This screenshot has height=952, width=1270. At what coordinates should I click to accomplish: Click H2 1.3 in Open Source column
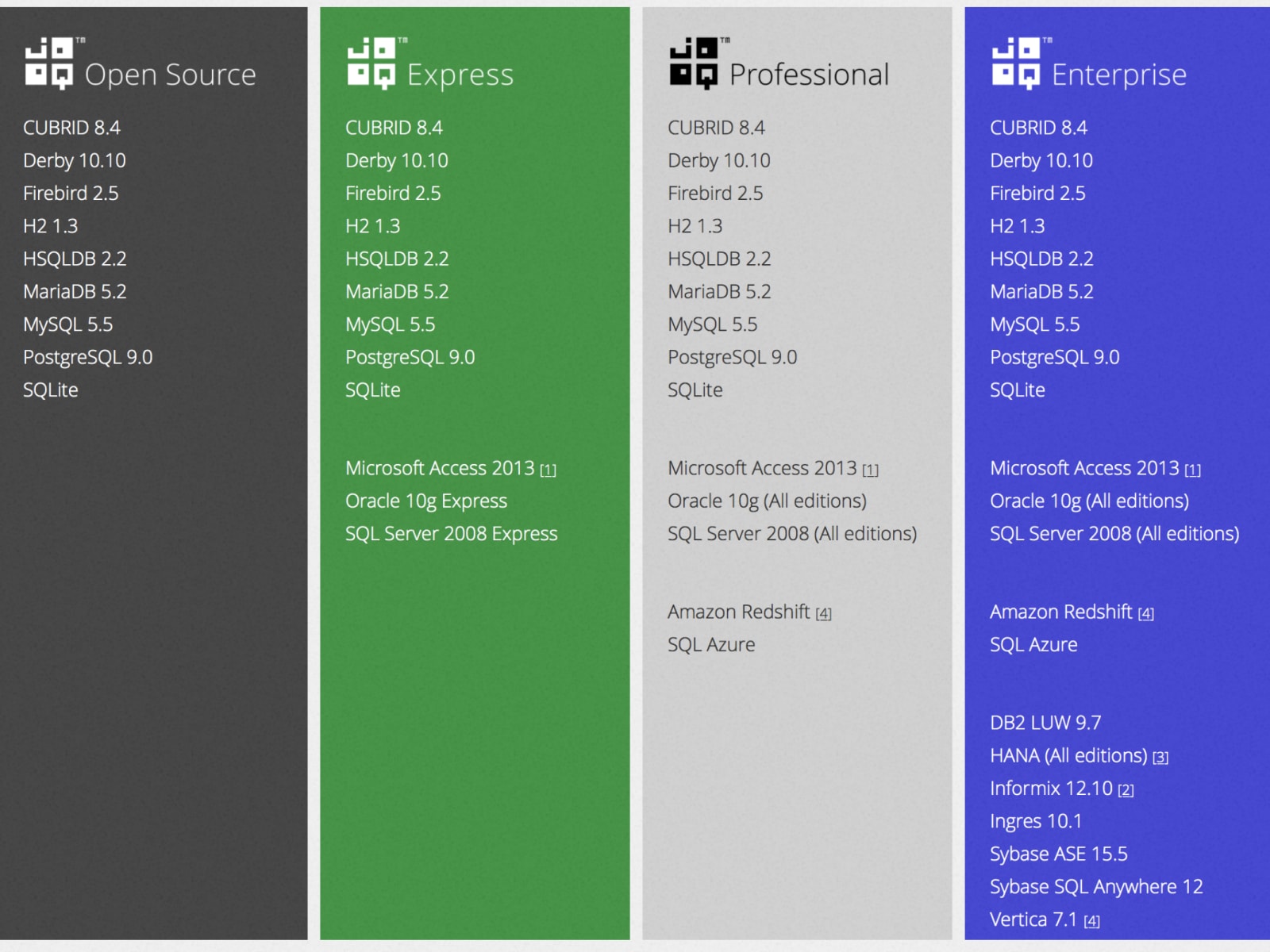(51, 226)
